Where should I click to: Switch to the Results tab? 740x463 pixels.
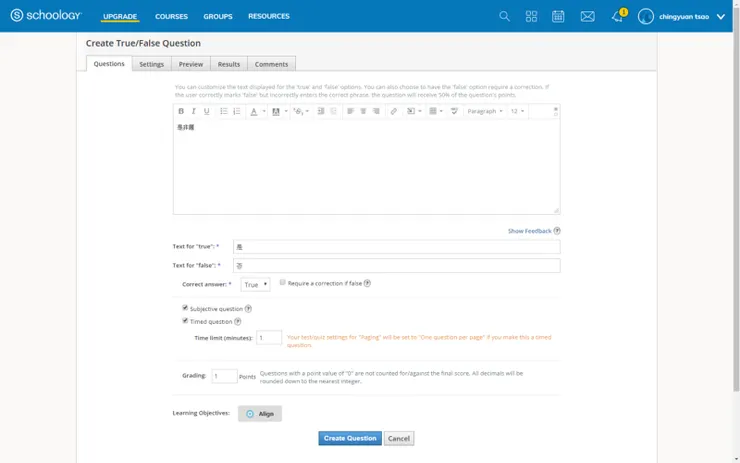point(229,64)
